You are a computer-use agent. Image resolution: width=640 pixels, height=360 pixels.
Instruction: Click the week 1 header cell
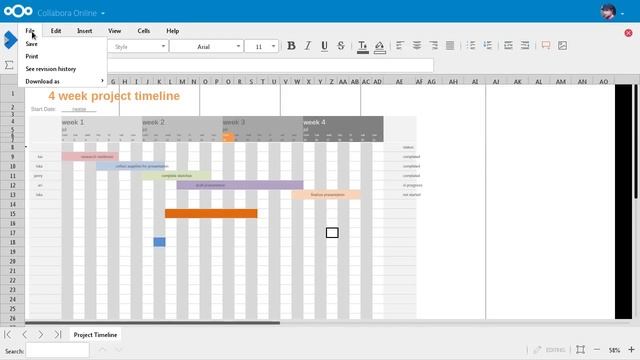coord(101,122)
